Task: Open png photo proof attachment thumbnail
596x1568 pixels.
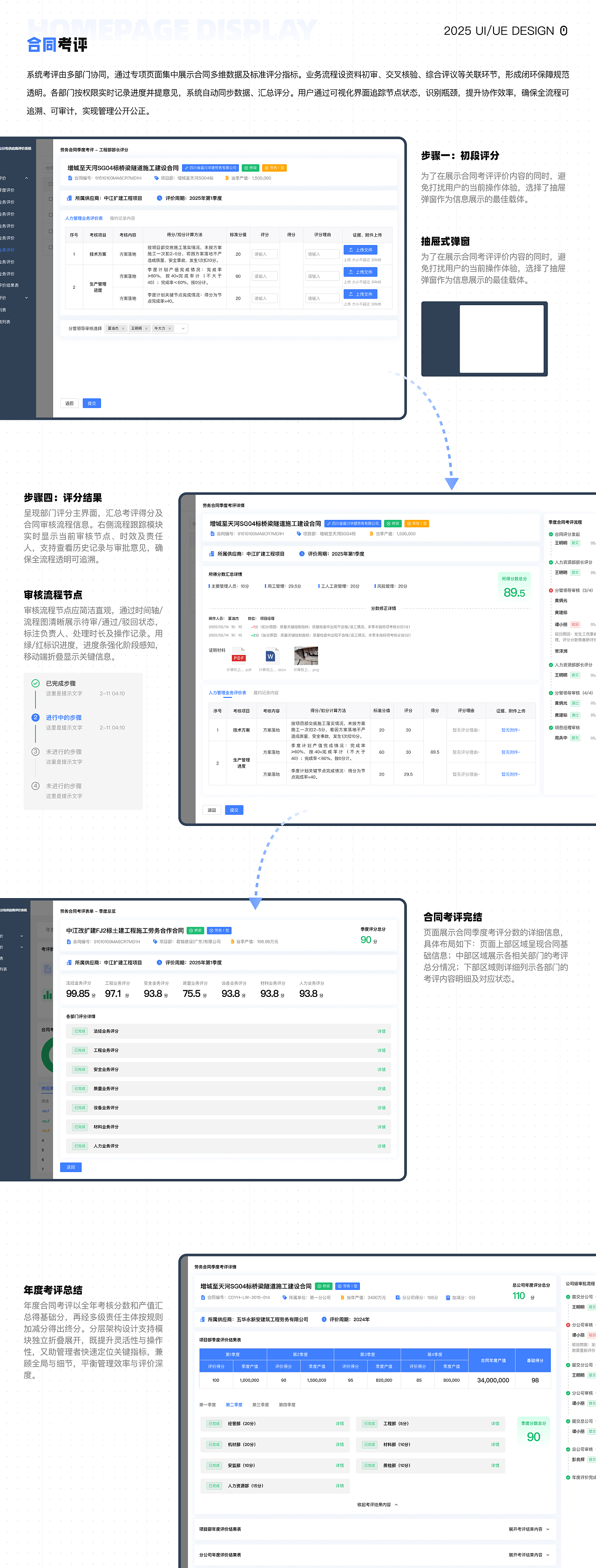Action: click(306, 656)
